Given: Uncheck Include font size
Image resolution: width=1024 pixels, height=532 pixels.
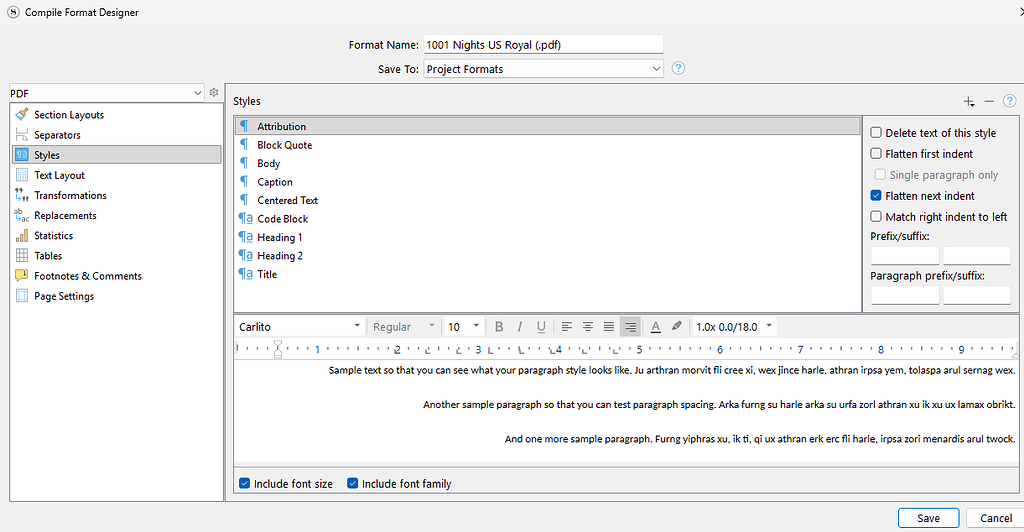Looking at the screenshot, I should pyautogui.click(x=244, y=483).
